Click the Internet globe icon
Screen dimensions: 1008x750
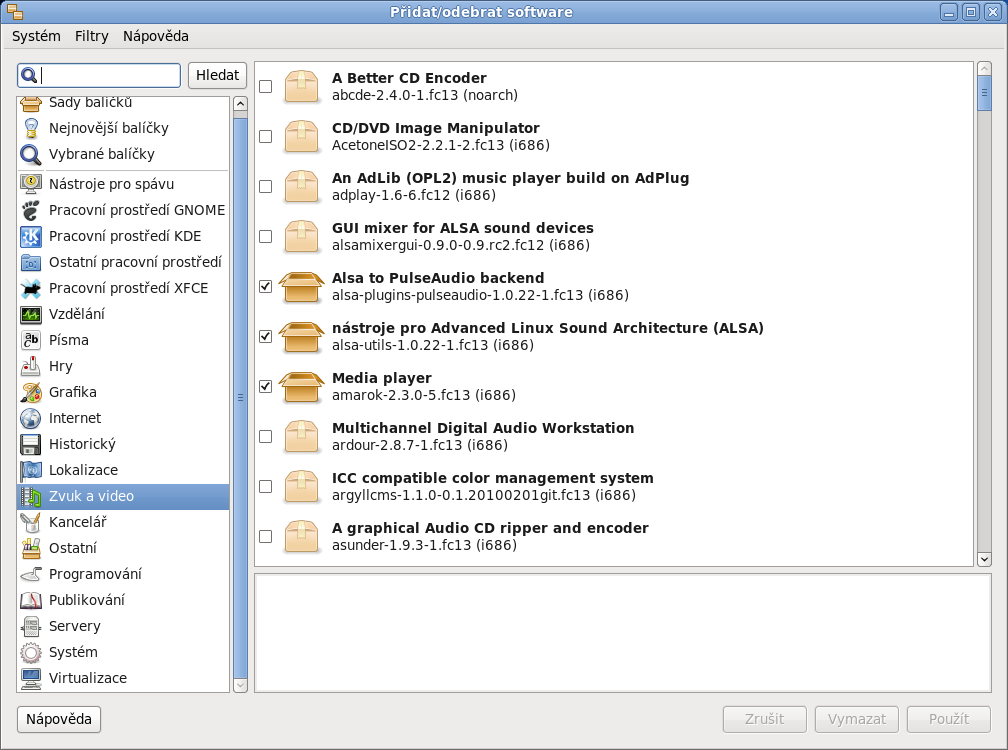click(31, 418)
